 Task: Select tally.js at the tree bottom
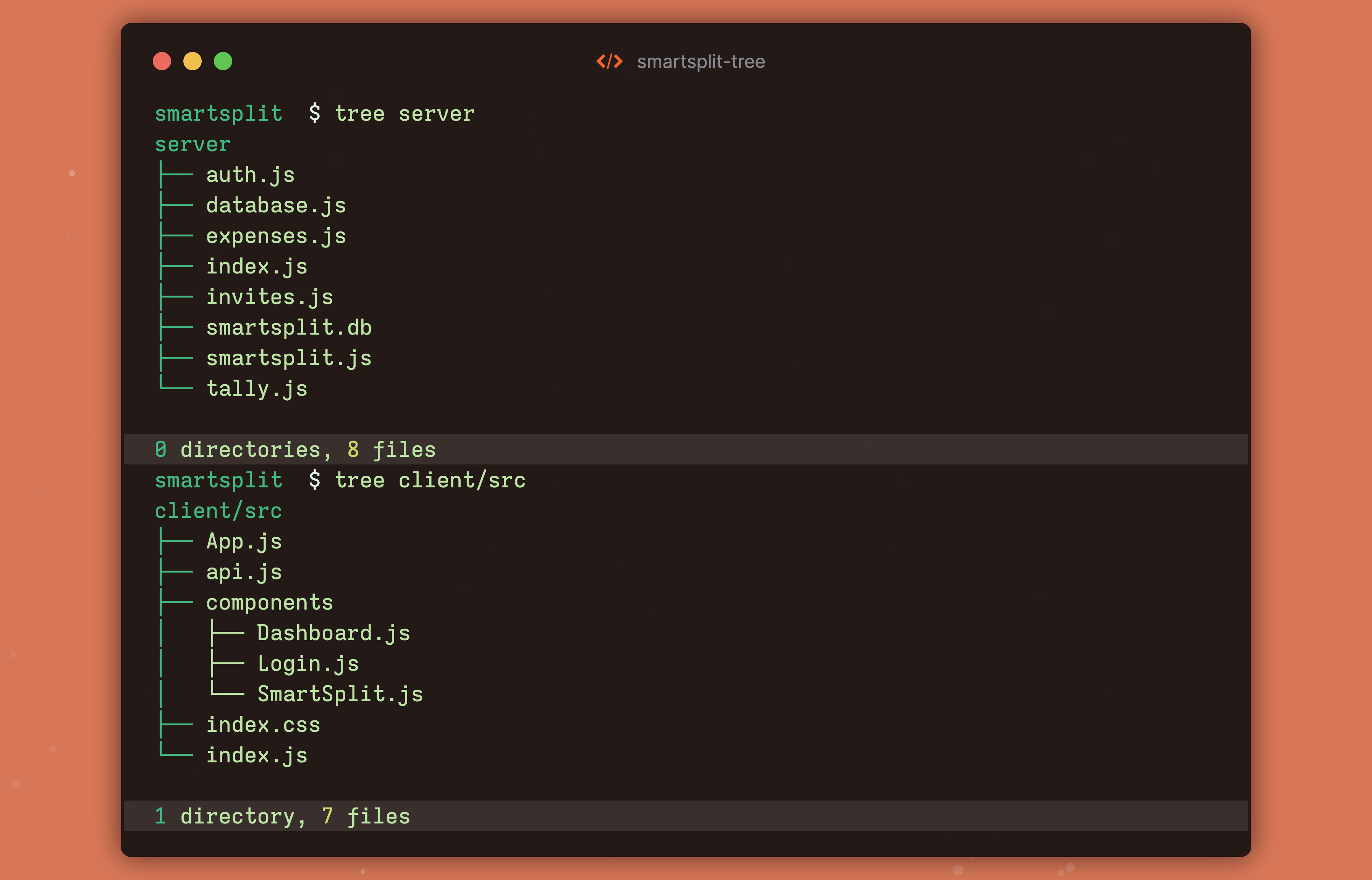257,389
